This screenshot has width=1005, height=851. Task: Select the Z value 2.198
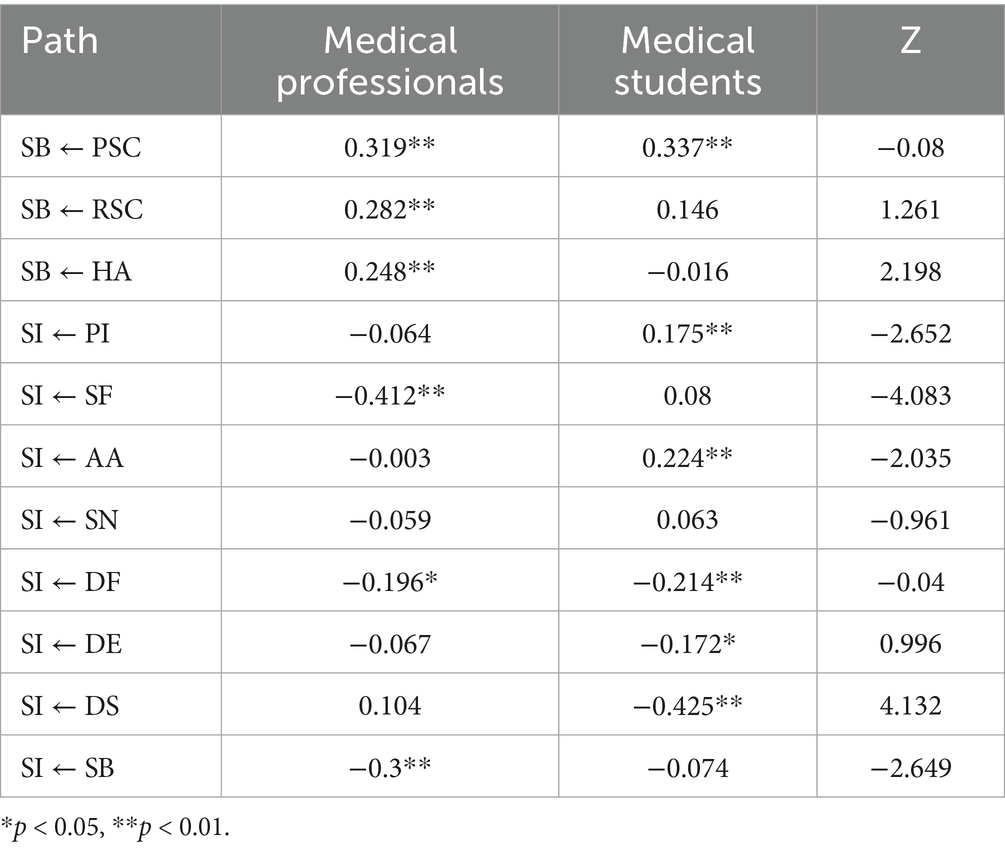(910, 270)
